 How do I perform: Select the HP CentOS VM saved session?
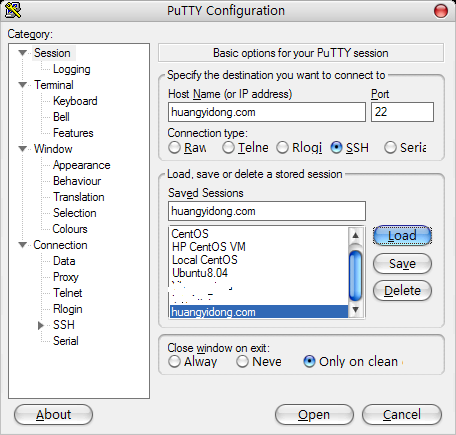click(x=259, y=247)
